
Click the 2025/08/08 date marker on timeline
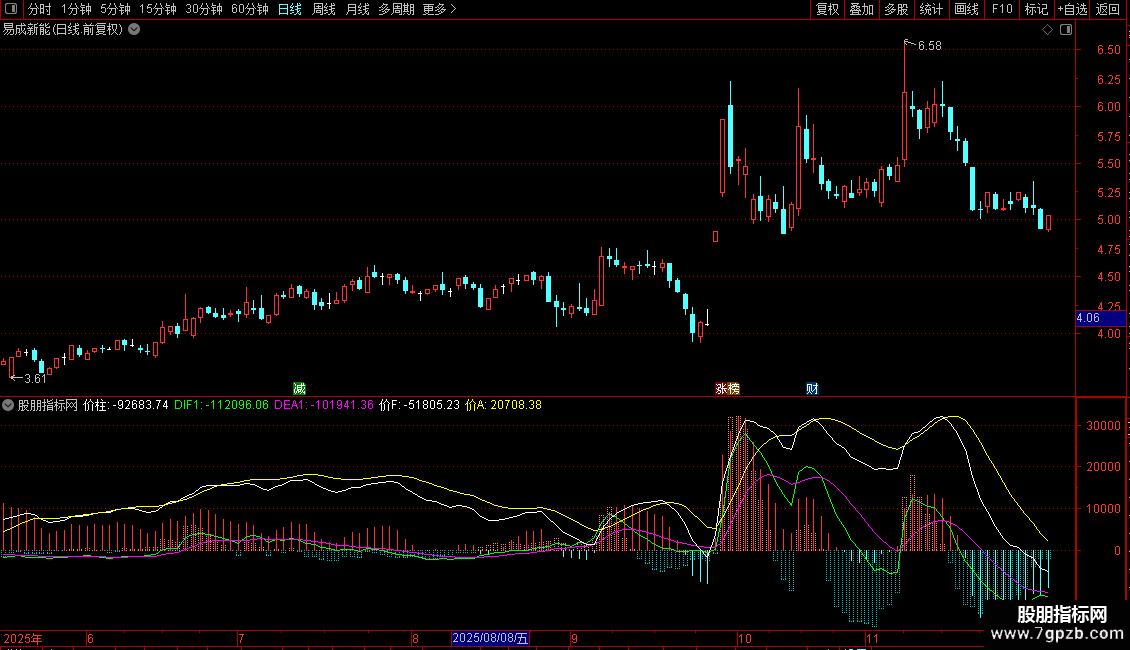click(491, 637)
